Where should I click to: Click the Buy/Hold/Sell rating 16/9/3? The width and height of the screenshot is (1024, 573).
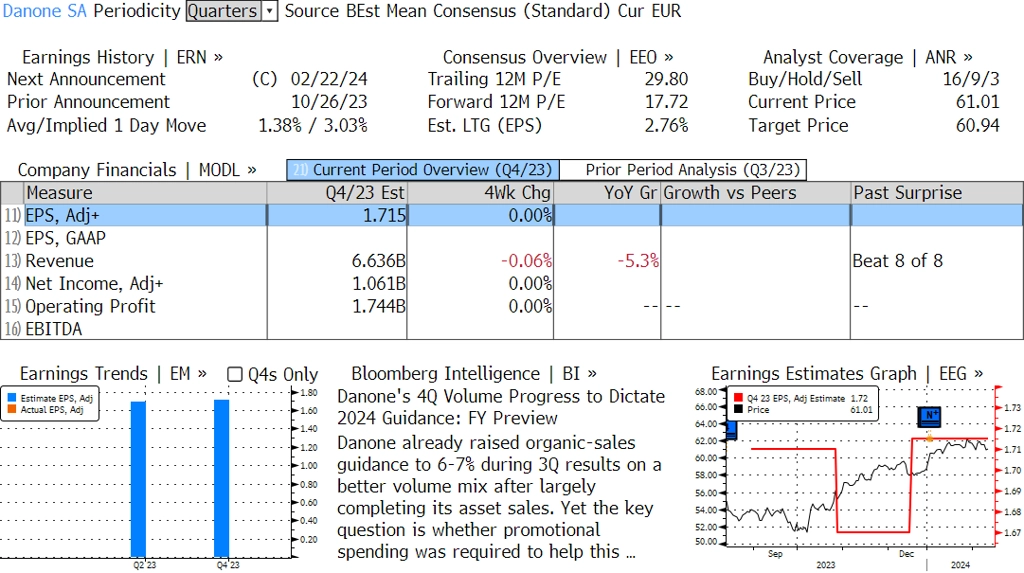point(970,79)
